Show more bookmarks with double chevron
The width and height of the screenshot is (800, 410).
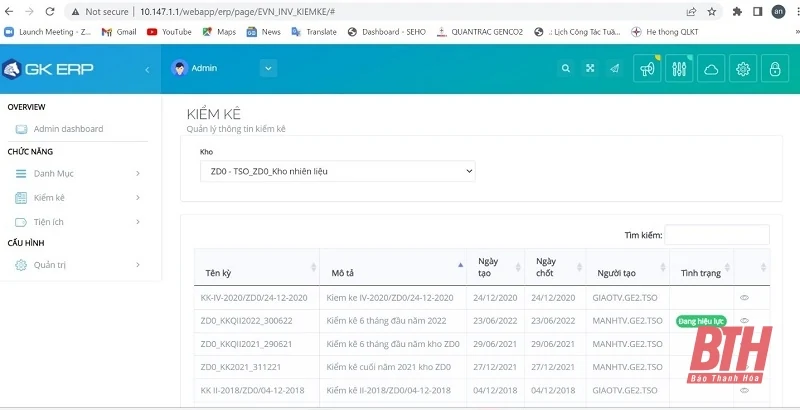[796, 32]
